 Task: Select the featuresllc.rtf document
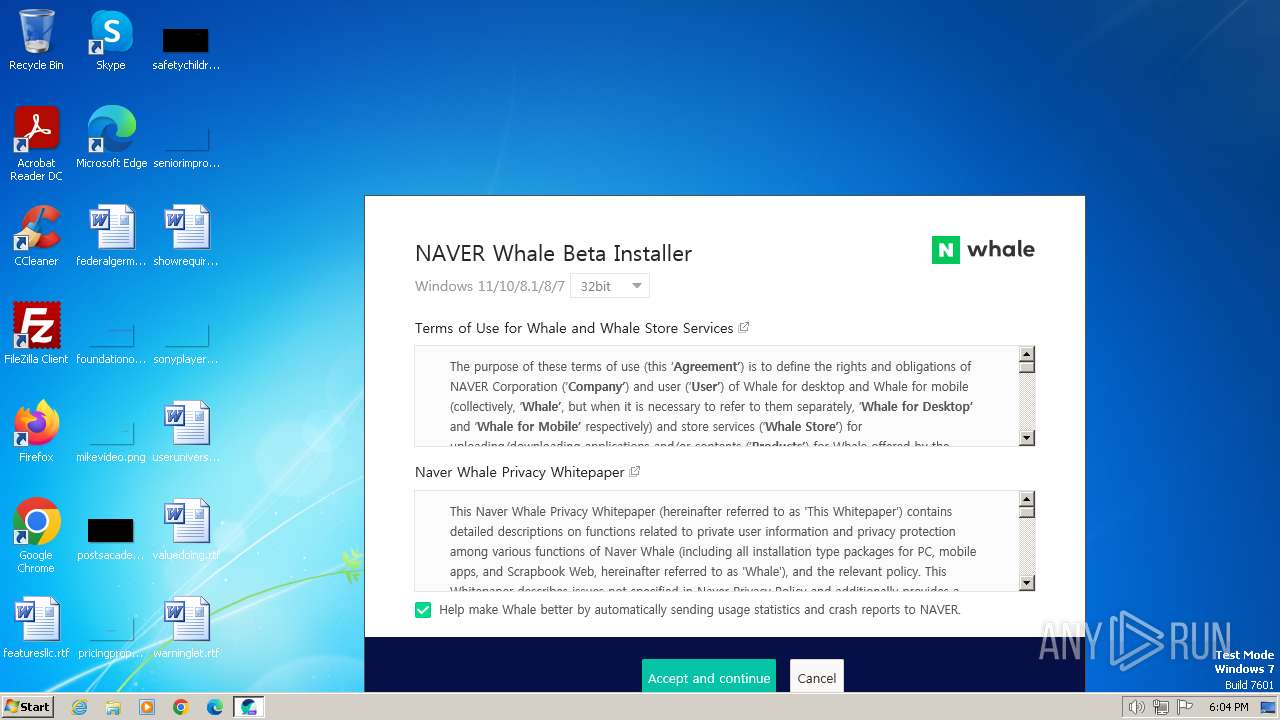pos(36,628)
